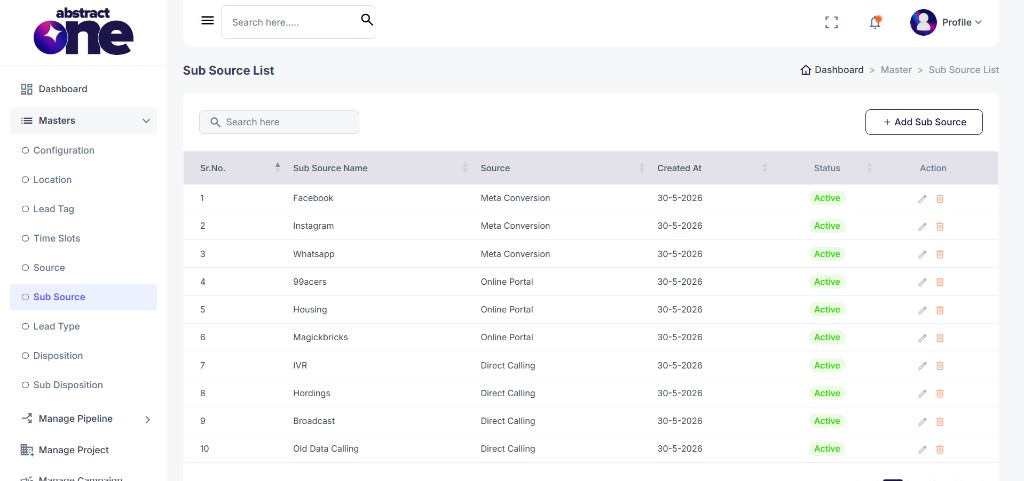Click the profile avatar picture
Screen dimensions: 1024x481
923,22
